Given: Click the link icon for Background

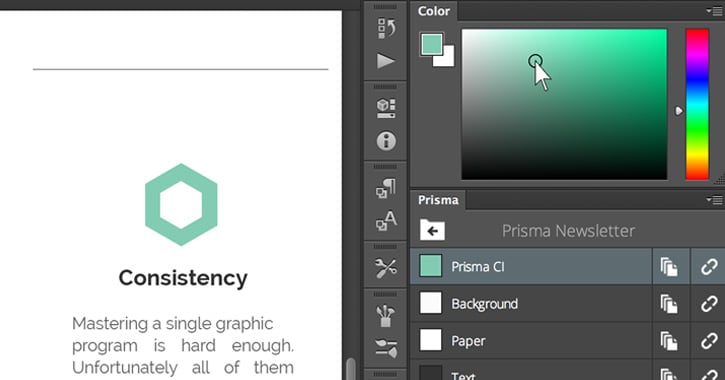Looking at the screenshot, I should click(709, 304).
